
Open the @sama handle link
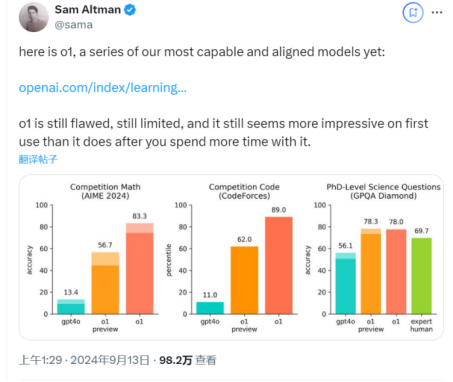[74, 25]
